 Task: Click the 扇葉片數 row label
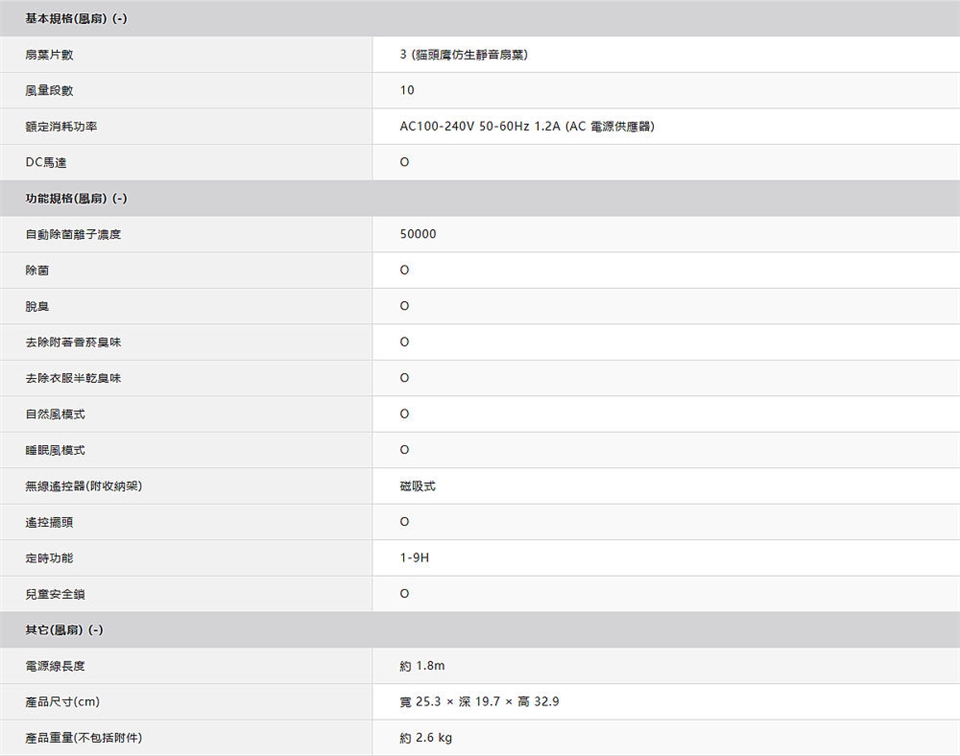(49, 55)
